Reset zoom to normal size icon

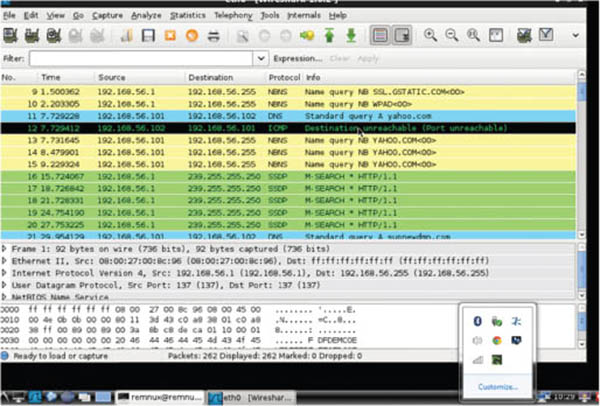473,35
